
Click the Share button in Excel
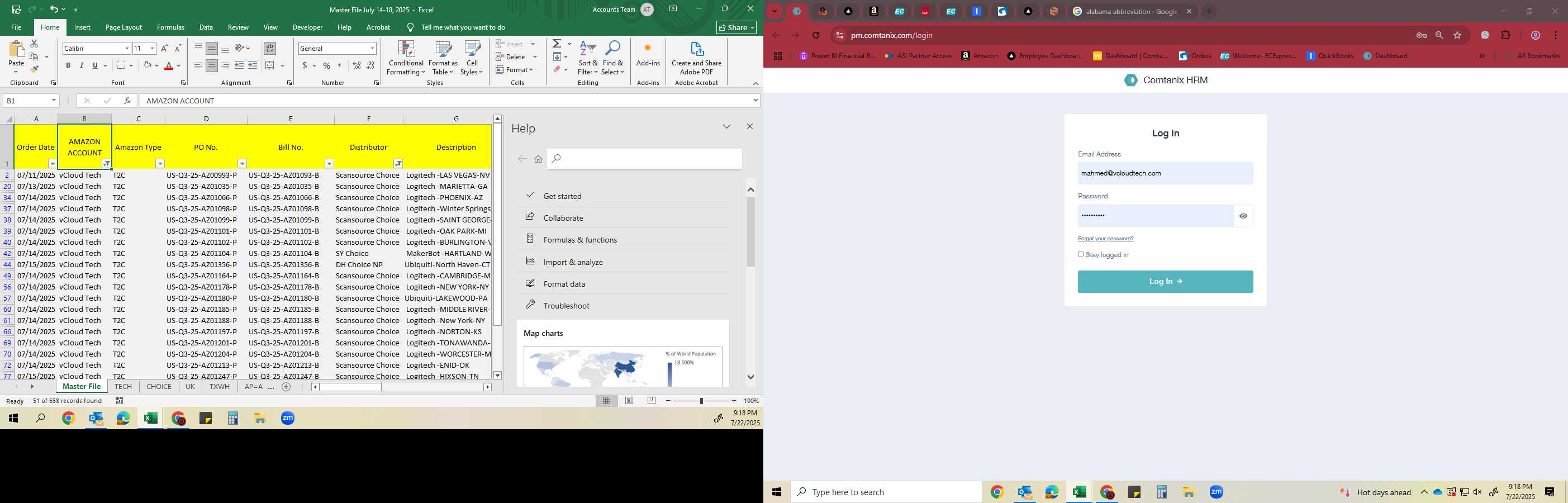click(737, 27)
